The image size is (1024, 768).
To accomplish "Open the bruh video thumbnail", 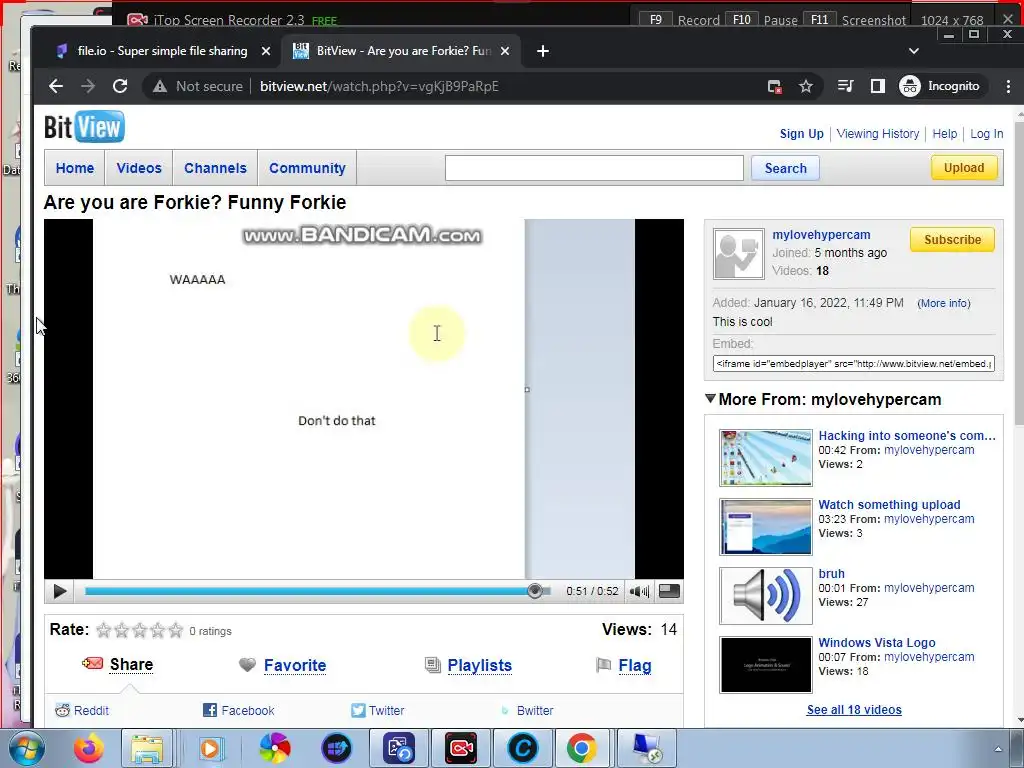I will pyautogui.click(x=765, y=596).
